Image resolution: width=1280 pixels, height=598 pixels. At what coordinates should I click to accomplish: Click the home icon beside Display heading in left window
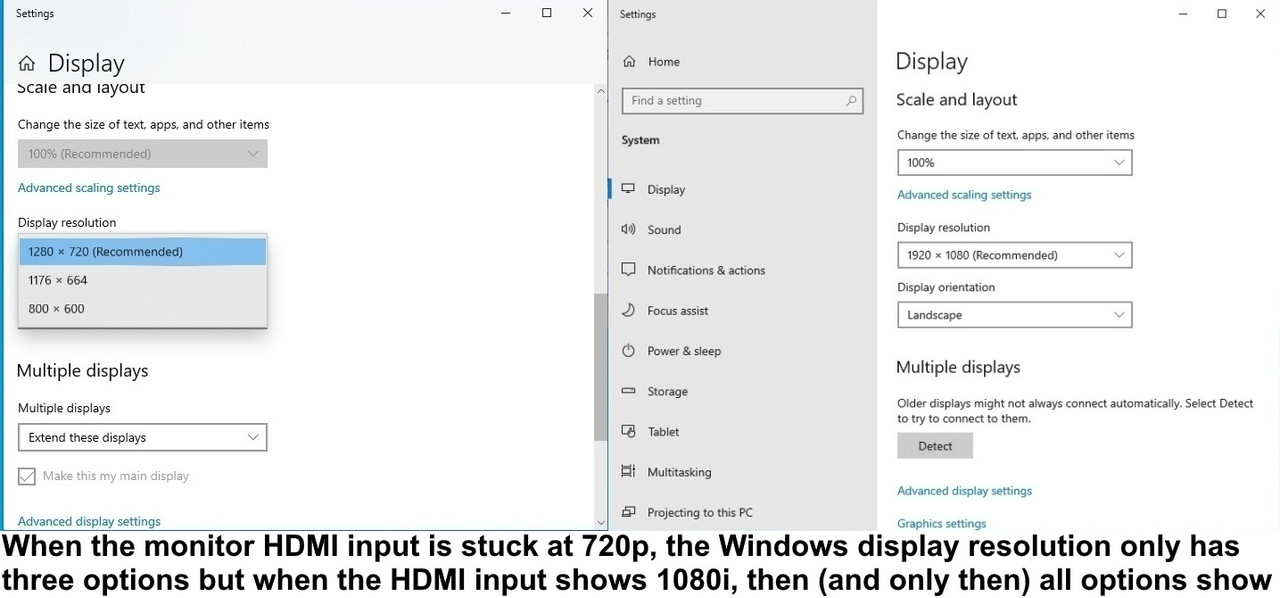point(27,64)
